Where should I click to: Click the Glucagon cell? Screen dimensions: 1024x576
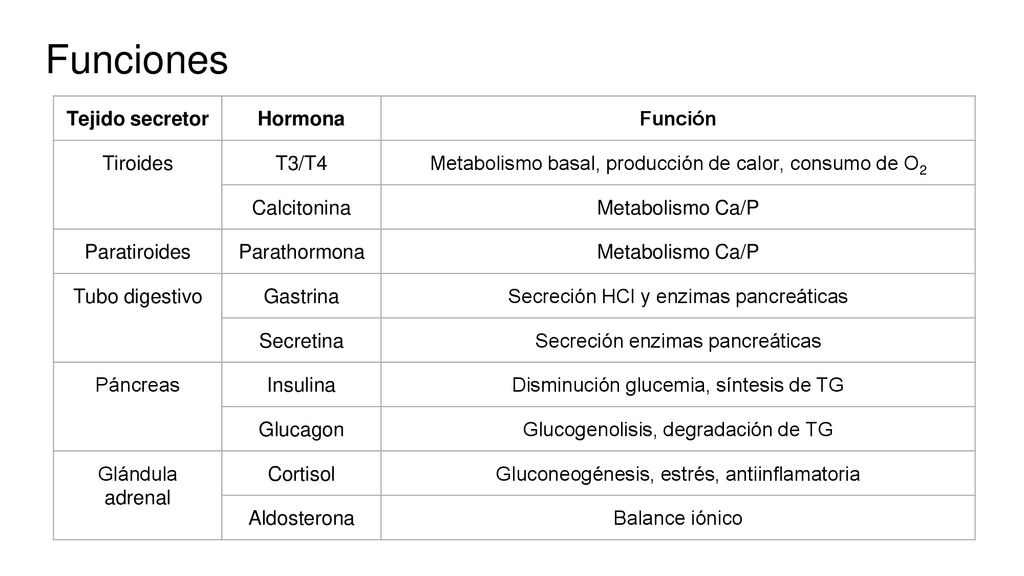(x=301, y=429)
